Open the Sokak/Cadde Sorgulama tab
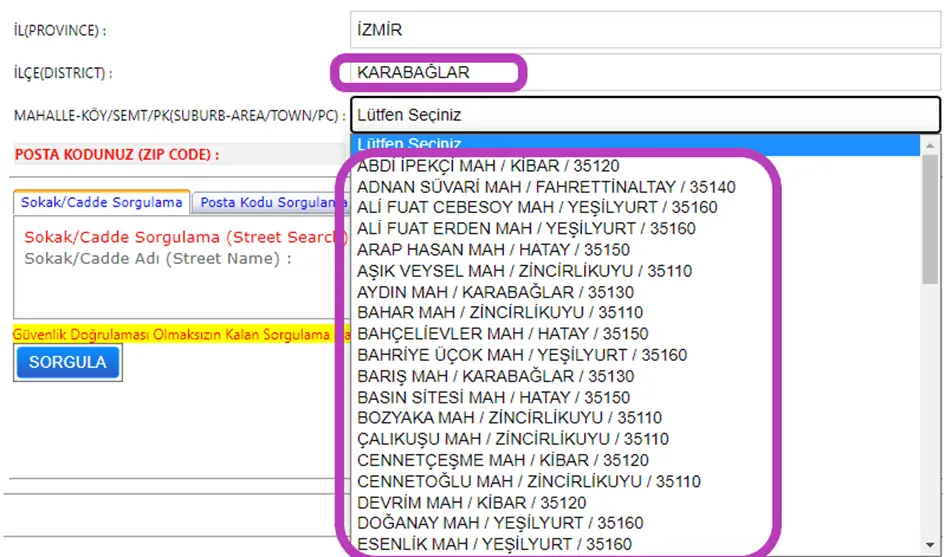 (101, 202)
